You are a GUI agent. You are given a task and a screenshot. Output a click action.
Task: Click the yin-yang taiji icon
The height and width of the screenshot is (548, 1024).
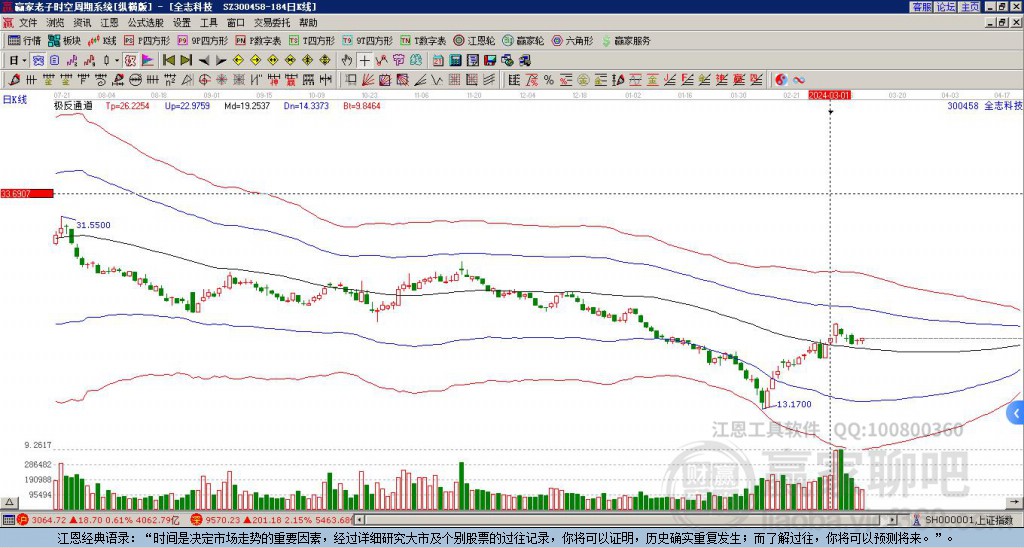click(781, 80)
